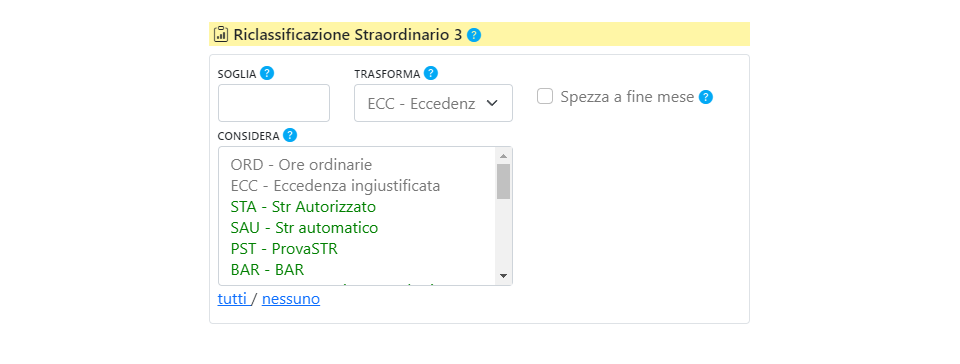960x364 pixels.
Task: Choose SAU - Str automatico in list
Action: click(x=304, y=228)
